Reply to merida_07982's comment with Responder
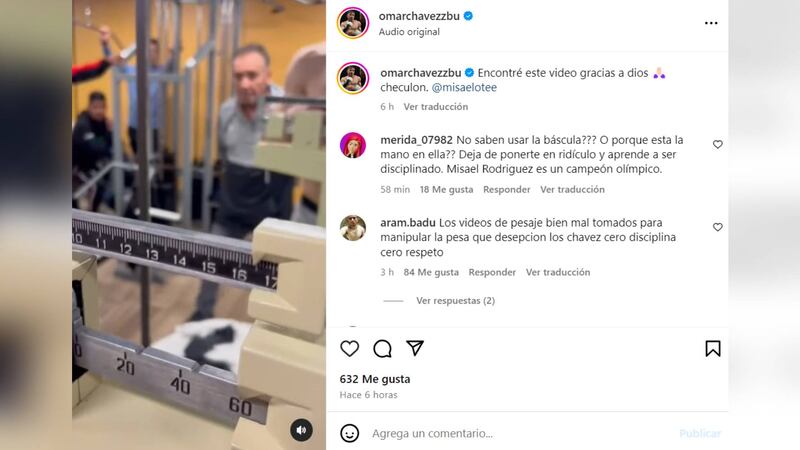 507,189
